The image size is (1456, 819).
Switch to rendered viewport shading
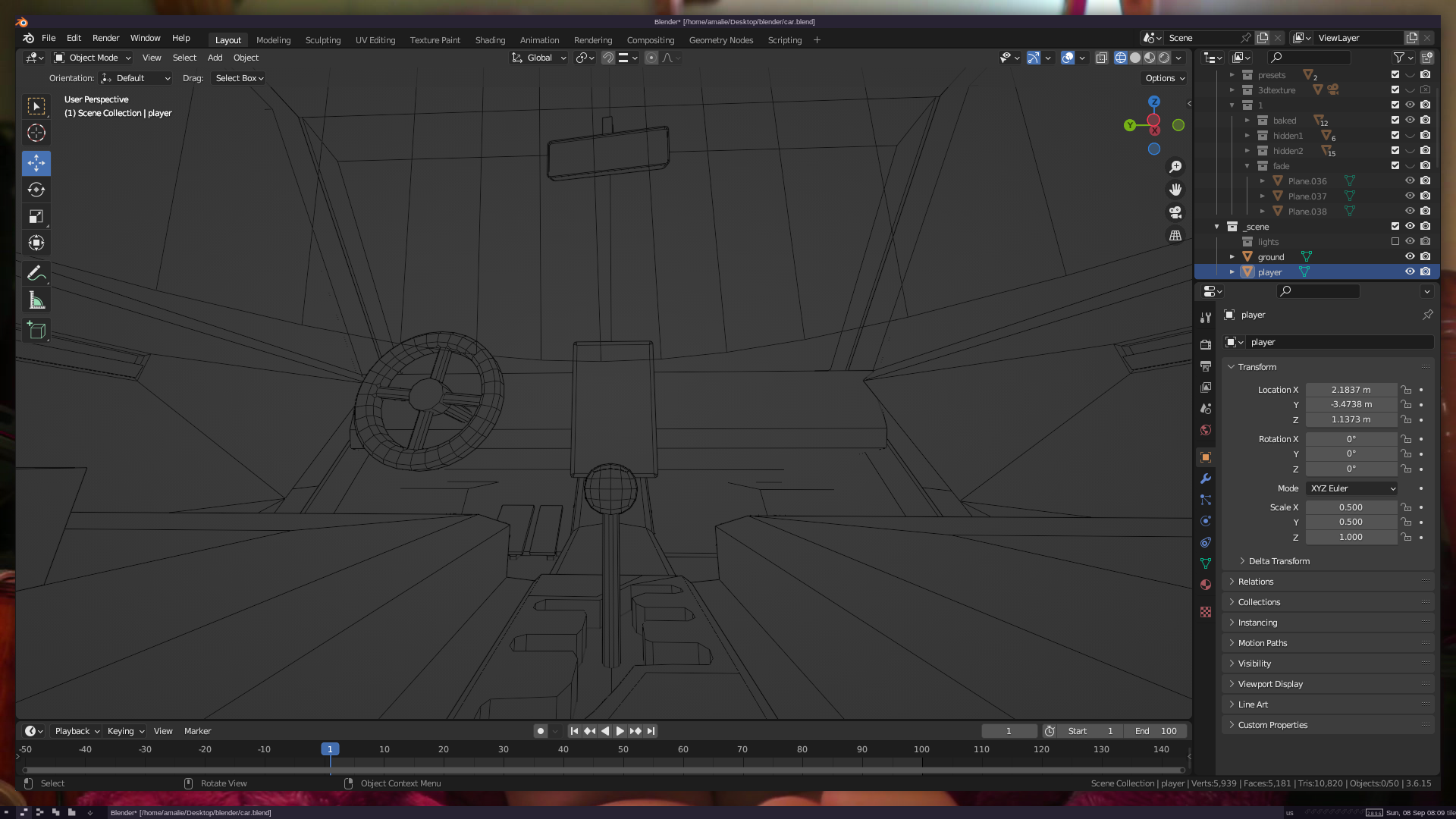click(x=1164, y=58)
